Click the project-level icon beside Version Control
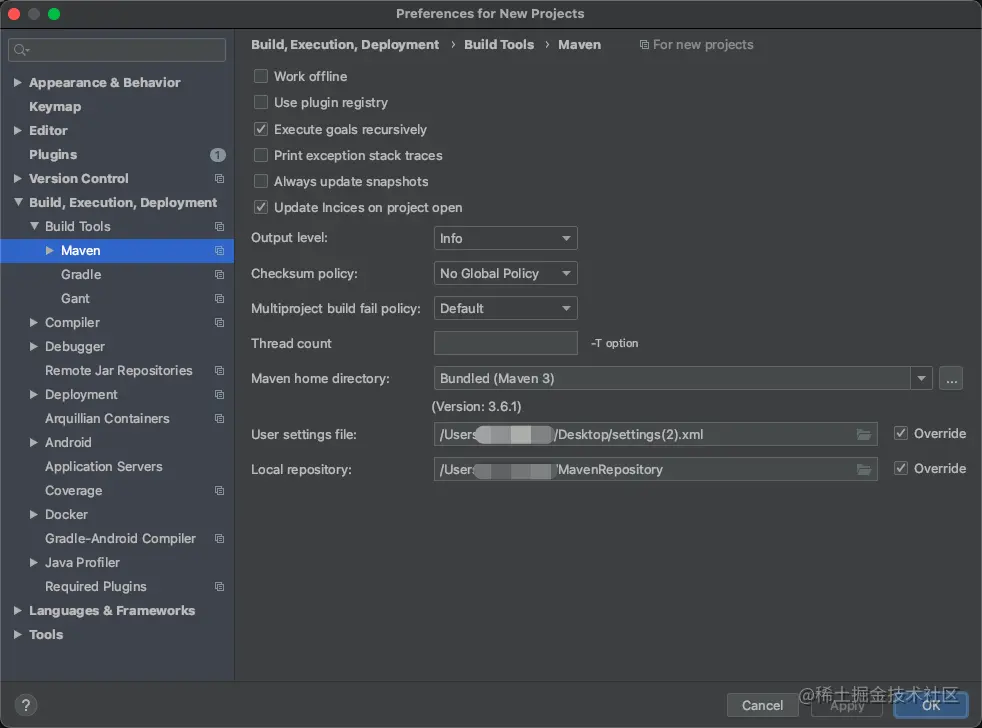Image resolution: width=982 pixels, height=728 pixels. point(219,179)
